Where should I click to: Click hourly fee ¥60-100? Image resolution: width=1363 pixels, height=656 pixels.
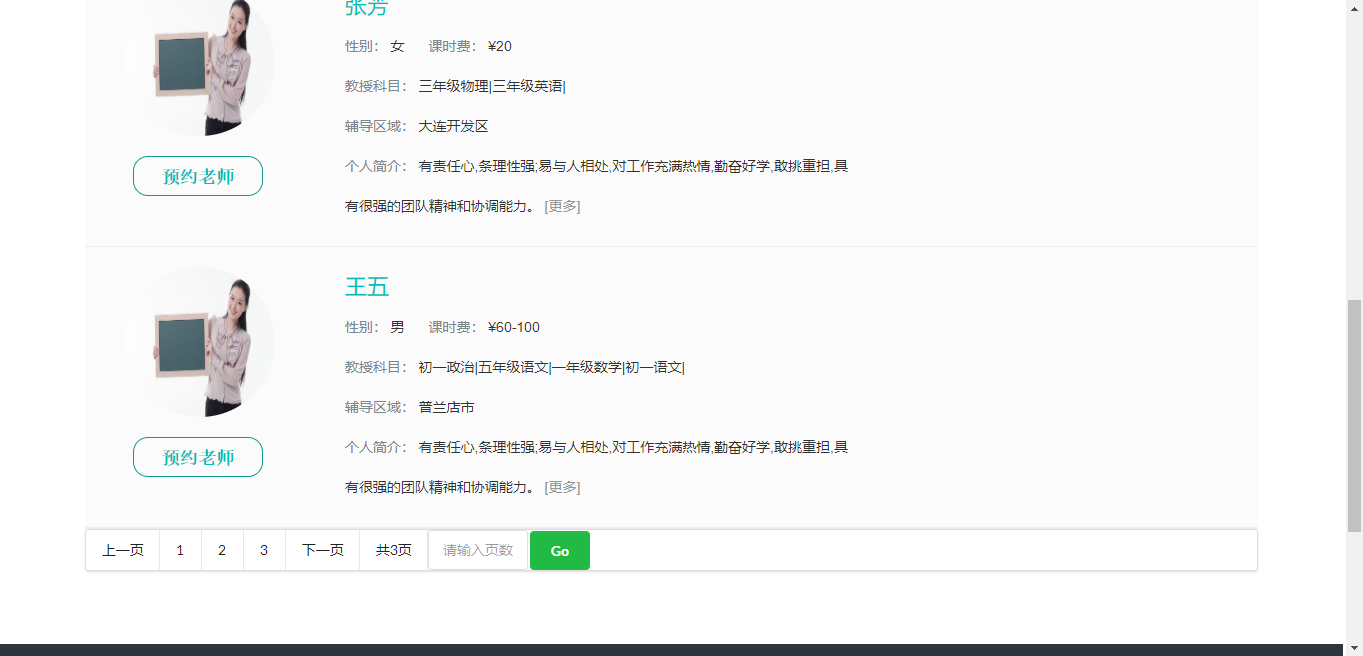[x=514, y=327]
